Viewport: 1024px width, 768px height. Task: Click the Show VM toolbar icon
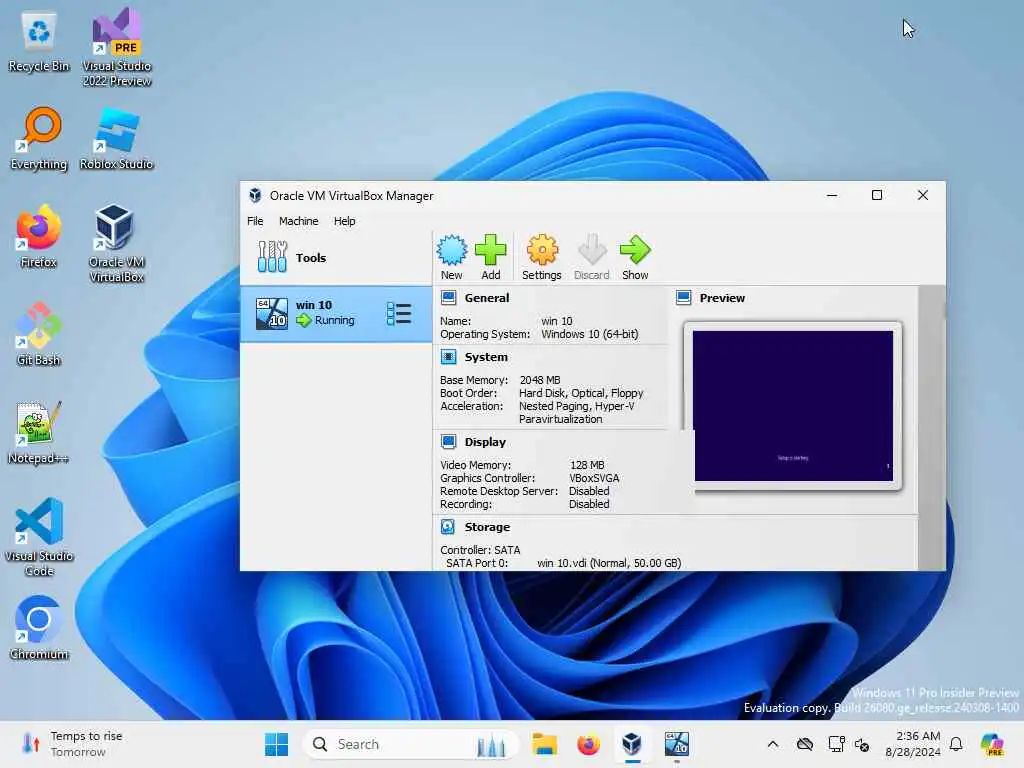coord(635,257)
